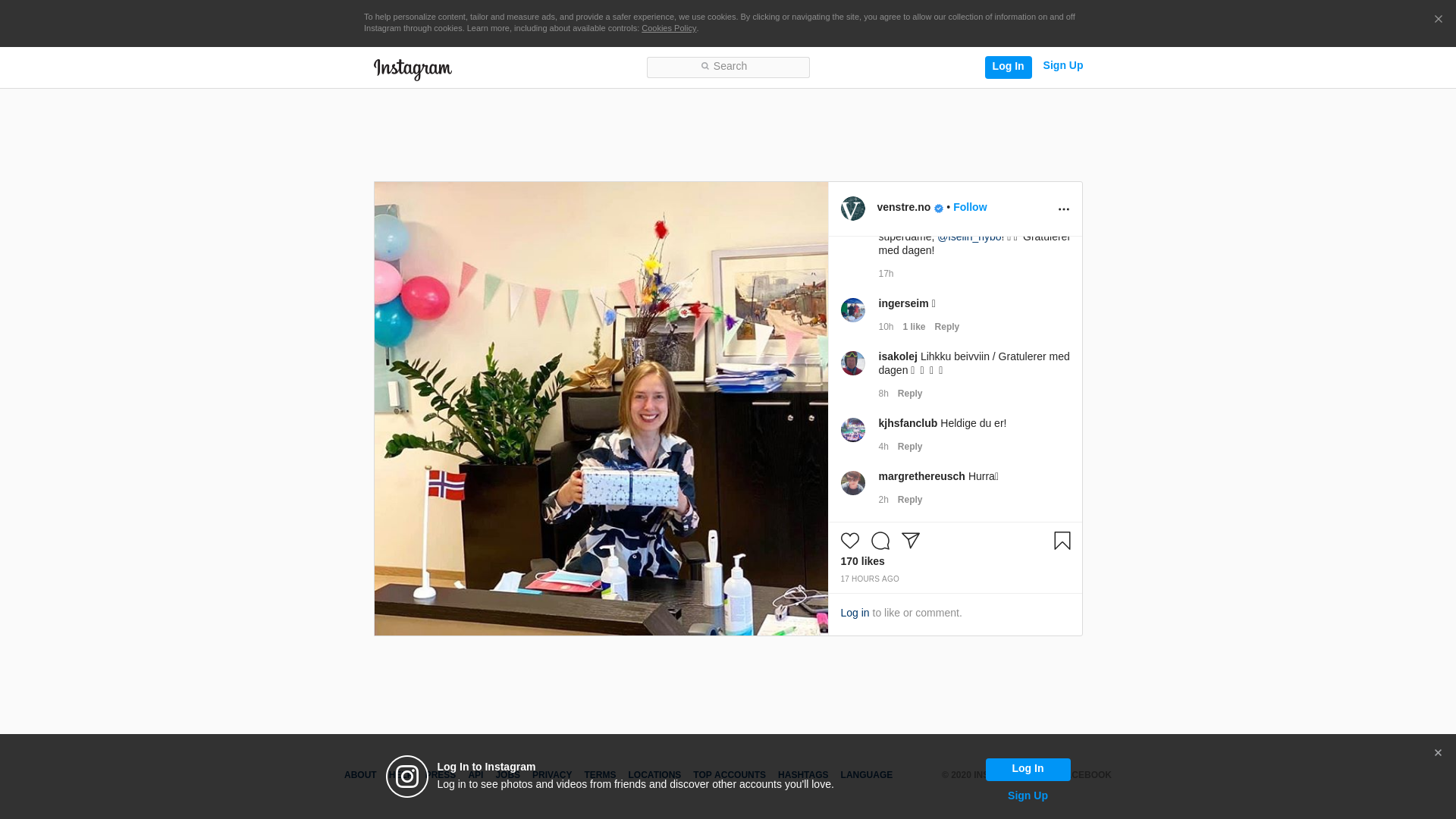View 1 like on ingerseim's comment

click(914, 327)
